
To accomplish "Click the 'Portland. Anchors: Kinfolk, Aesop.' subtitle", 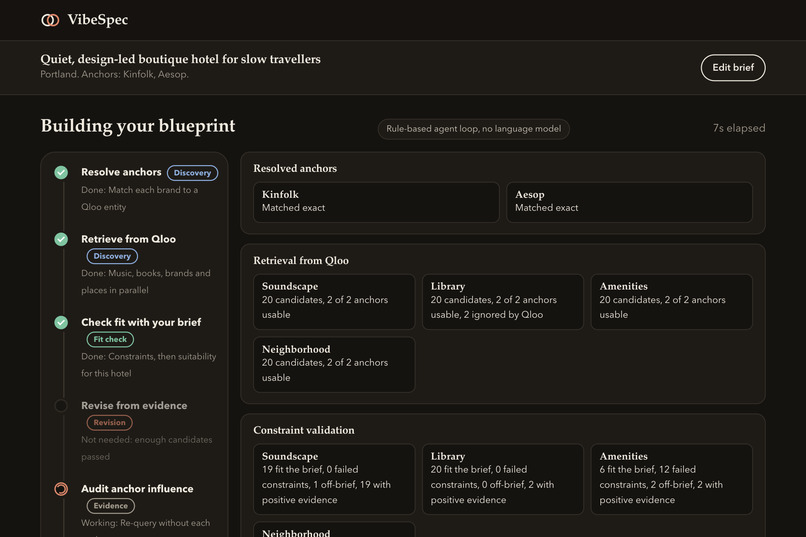I will [x=115, y=75].
